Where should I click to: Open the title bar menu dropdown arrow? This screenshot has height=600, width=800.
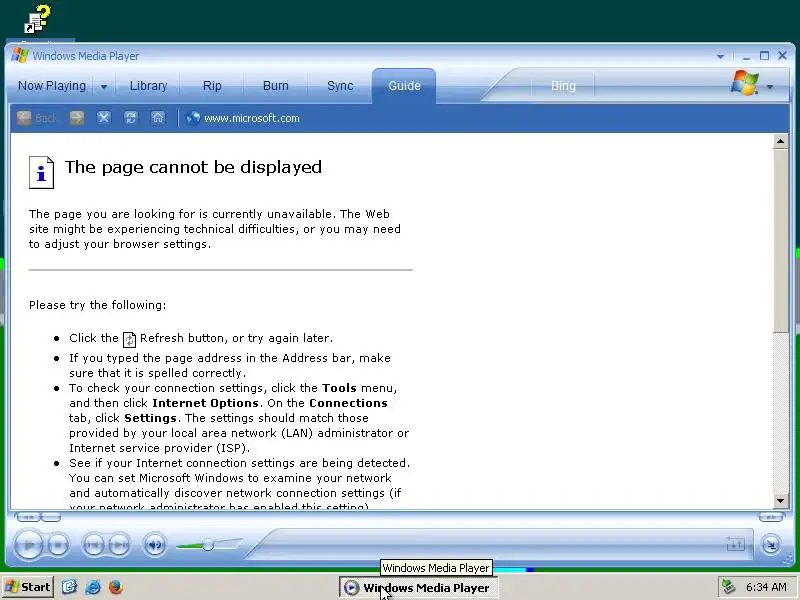coord(720,56)
